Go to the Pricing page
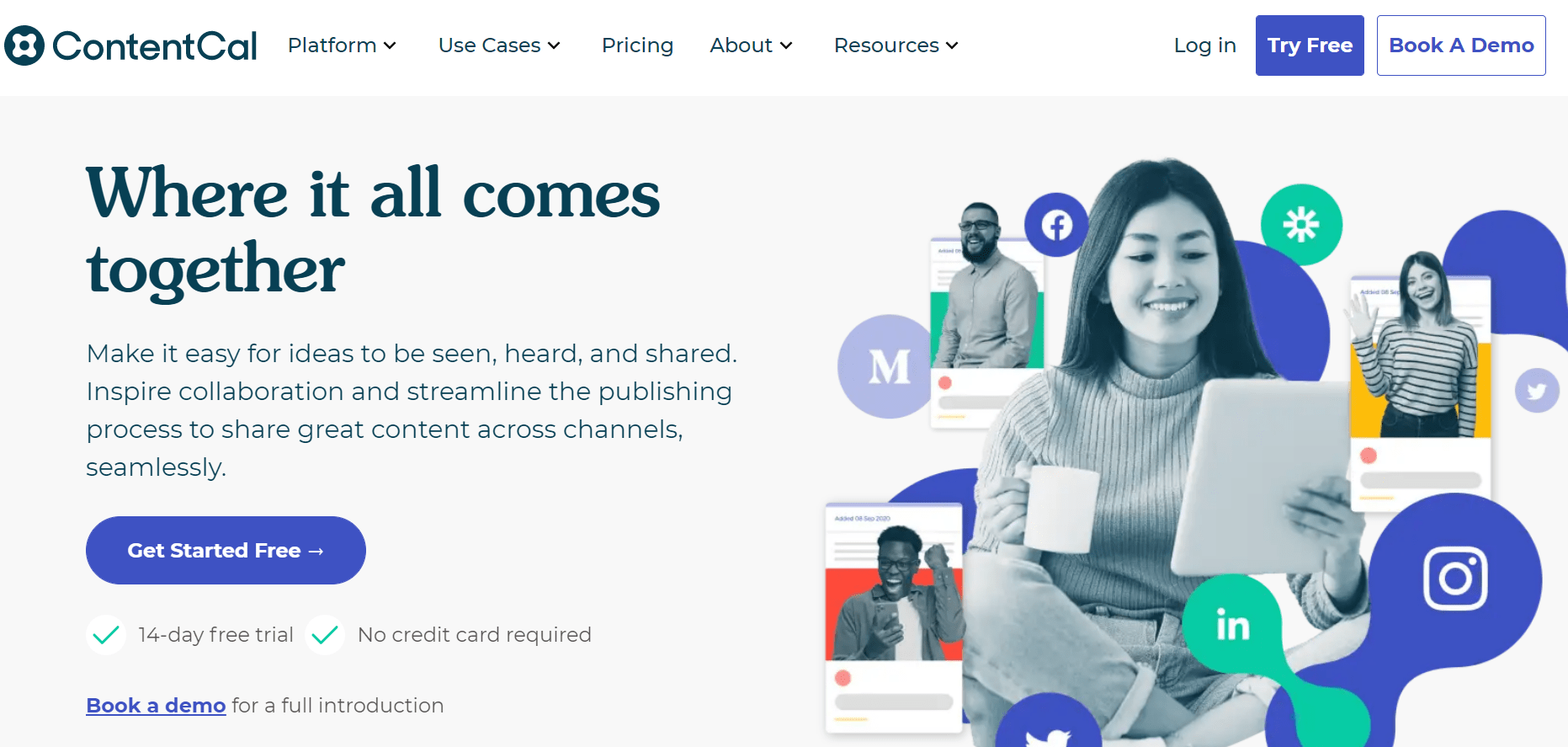 pos(637,45)
